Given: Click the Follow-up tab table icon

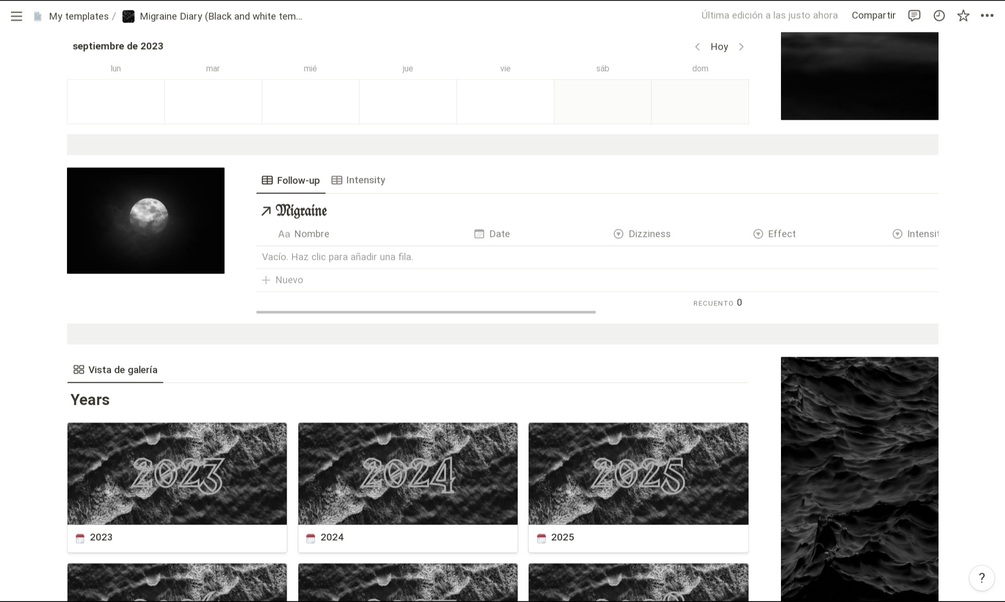Looking at the screenshot, I should pyautogui.click(x=267, y=180).
